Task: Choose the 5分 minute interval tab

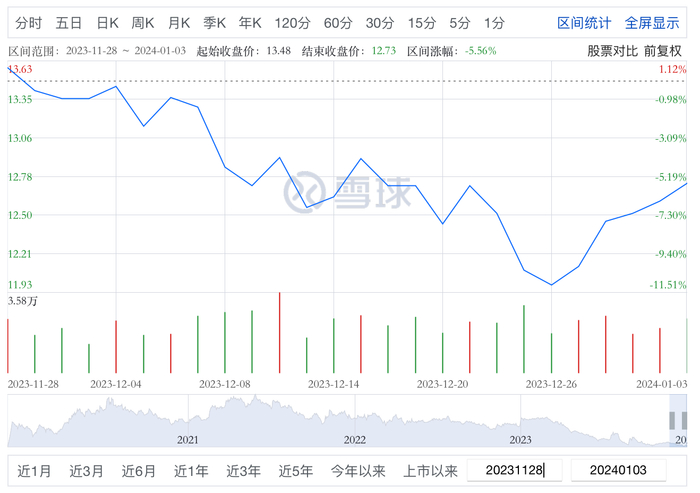Action: point(460,22)
